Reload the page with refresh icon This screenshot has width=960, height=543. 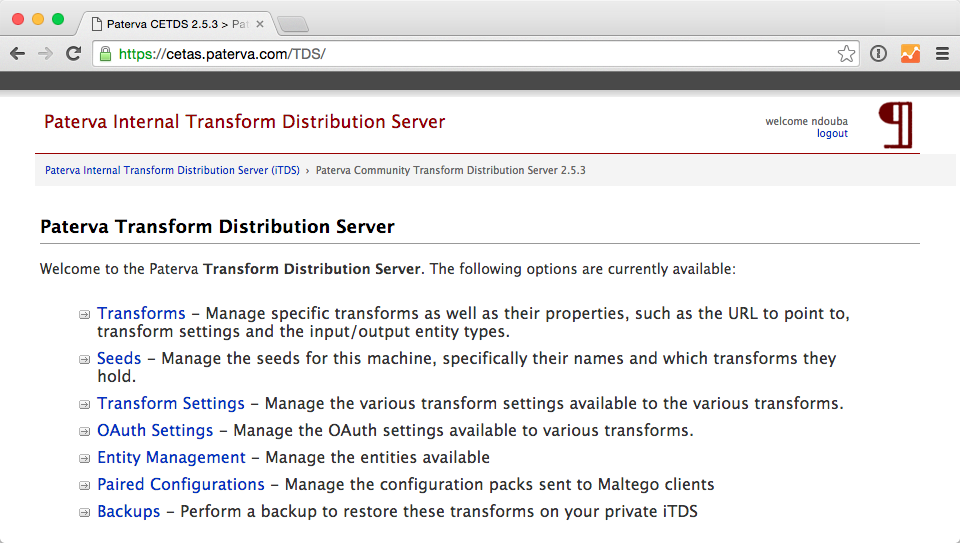[x=73, y=54]
